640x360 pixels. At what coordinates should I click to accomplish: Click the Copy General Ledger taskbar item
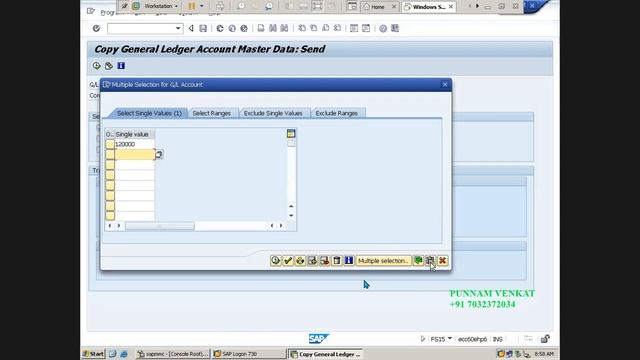[x=326, y=354]
